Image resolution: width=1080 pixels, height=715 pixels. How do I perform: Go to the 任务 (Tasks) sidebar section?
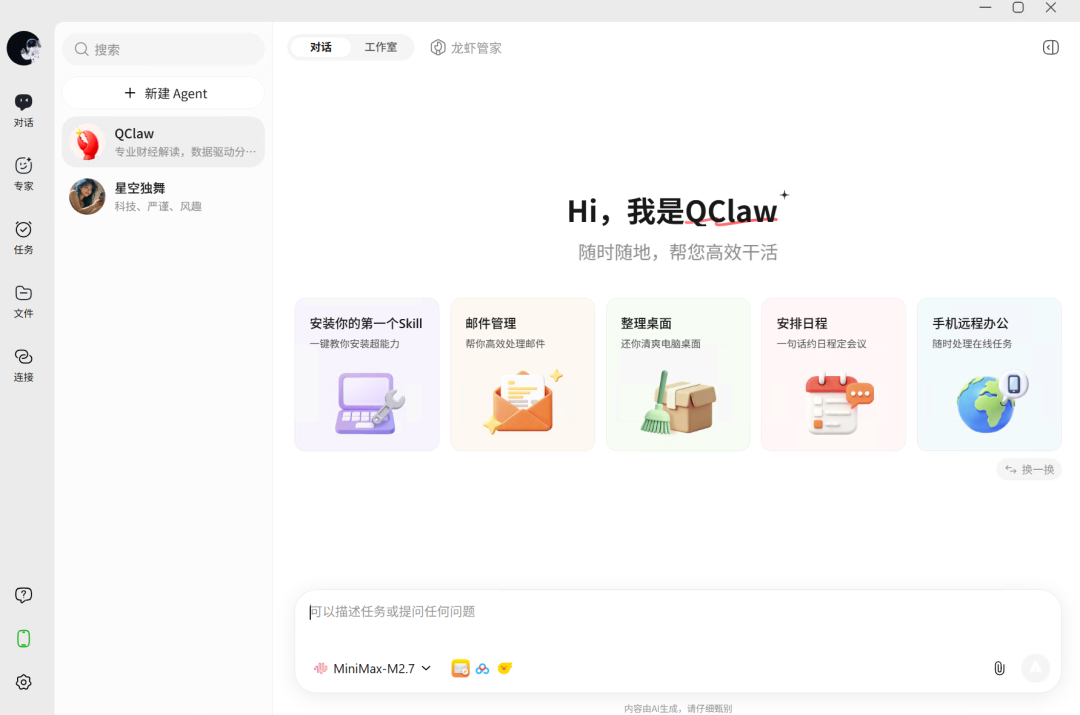(x=24, y=236)
